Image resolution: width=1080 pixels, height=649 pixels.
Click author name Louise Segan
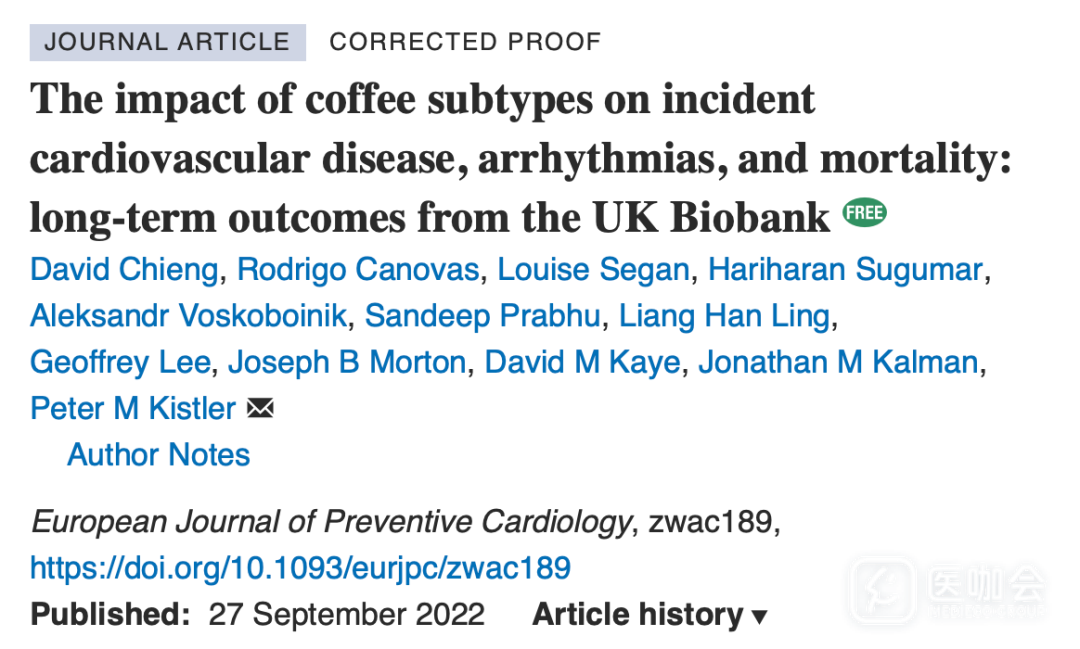click(593, 269)
